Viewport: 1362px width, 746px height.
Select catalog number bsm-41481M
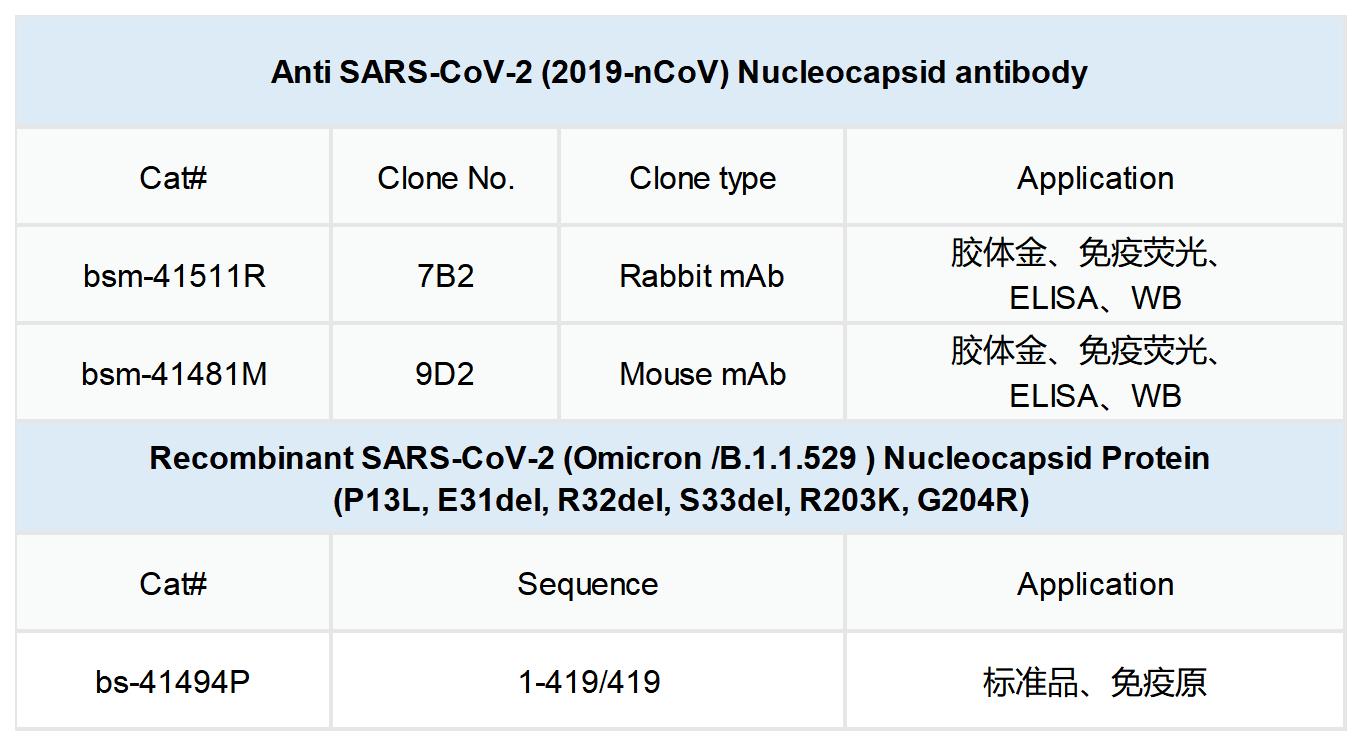click(174, 374)
